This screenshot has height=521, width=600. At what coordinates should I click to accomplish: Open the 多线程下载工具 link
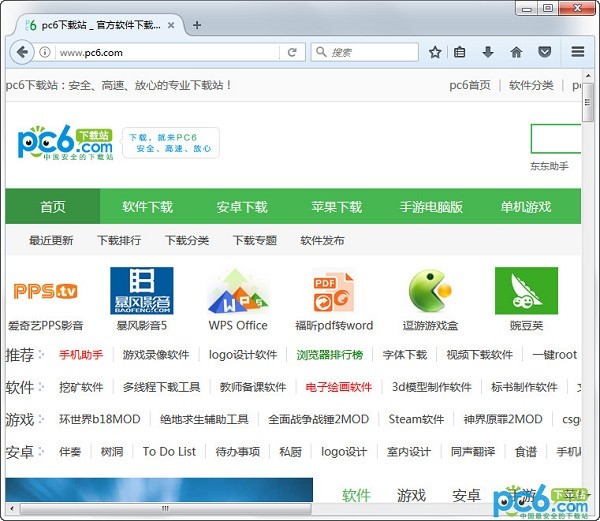pos(161,387)
